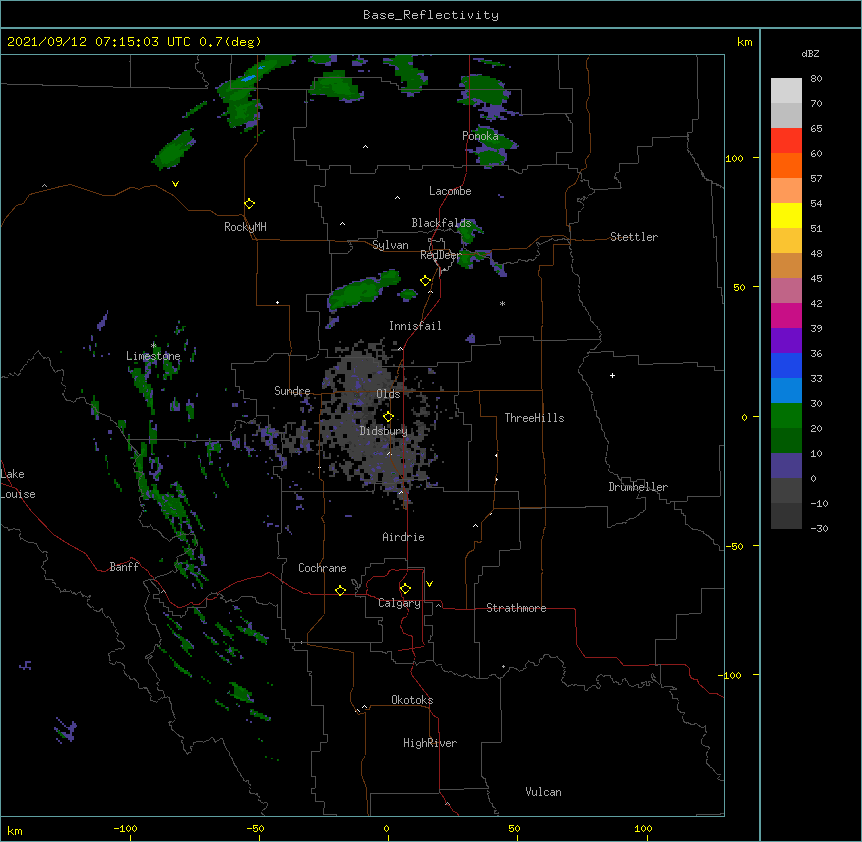The width and height of the screenshot is (862, 842).
Task: Click the yellow marker near Didsbury
Action: point(388,417)
